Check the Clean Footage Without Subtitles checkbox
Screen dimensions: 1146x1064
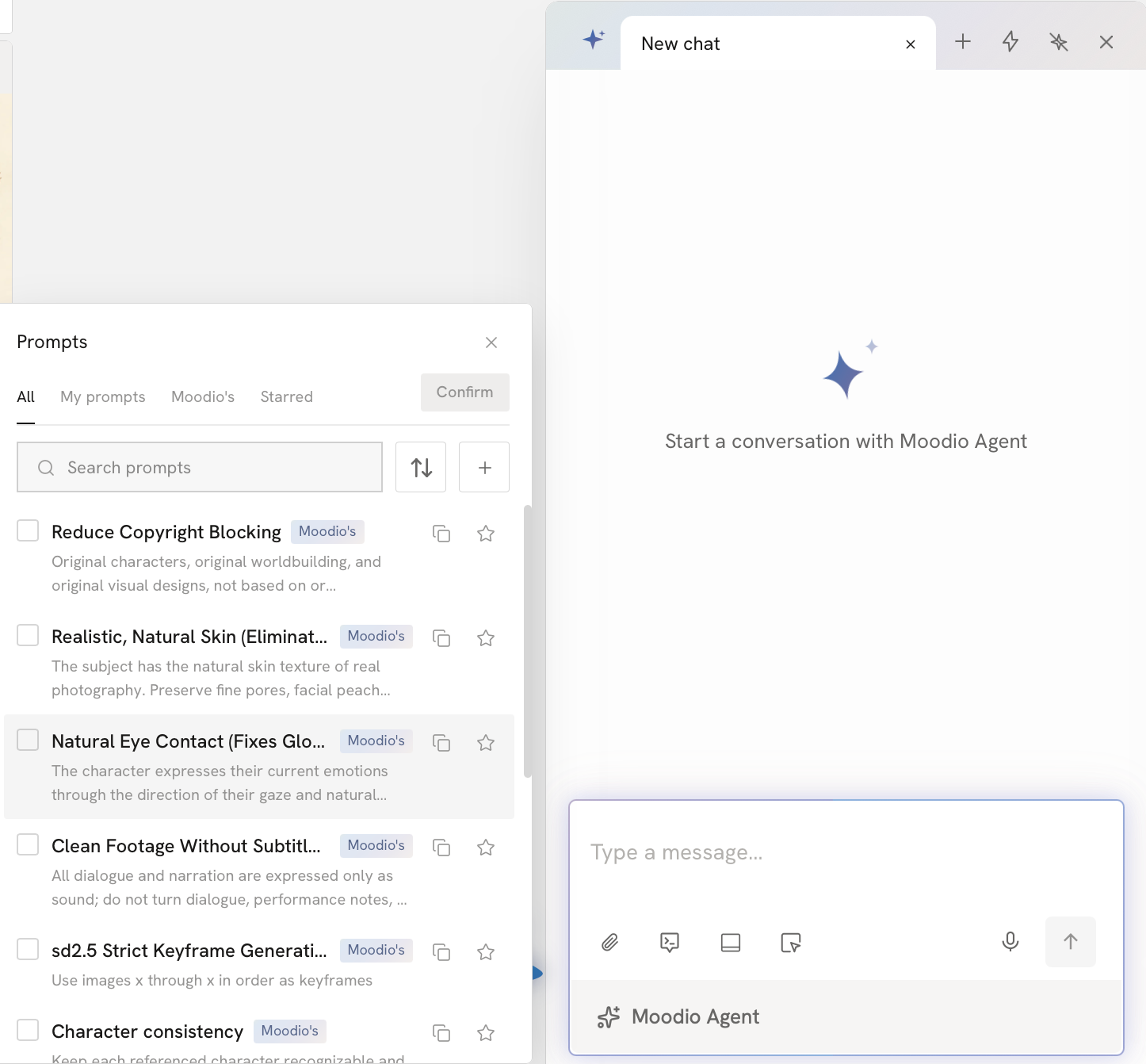(28, 844)
